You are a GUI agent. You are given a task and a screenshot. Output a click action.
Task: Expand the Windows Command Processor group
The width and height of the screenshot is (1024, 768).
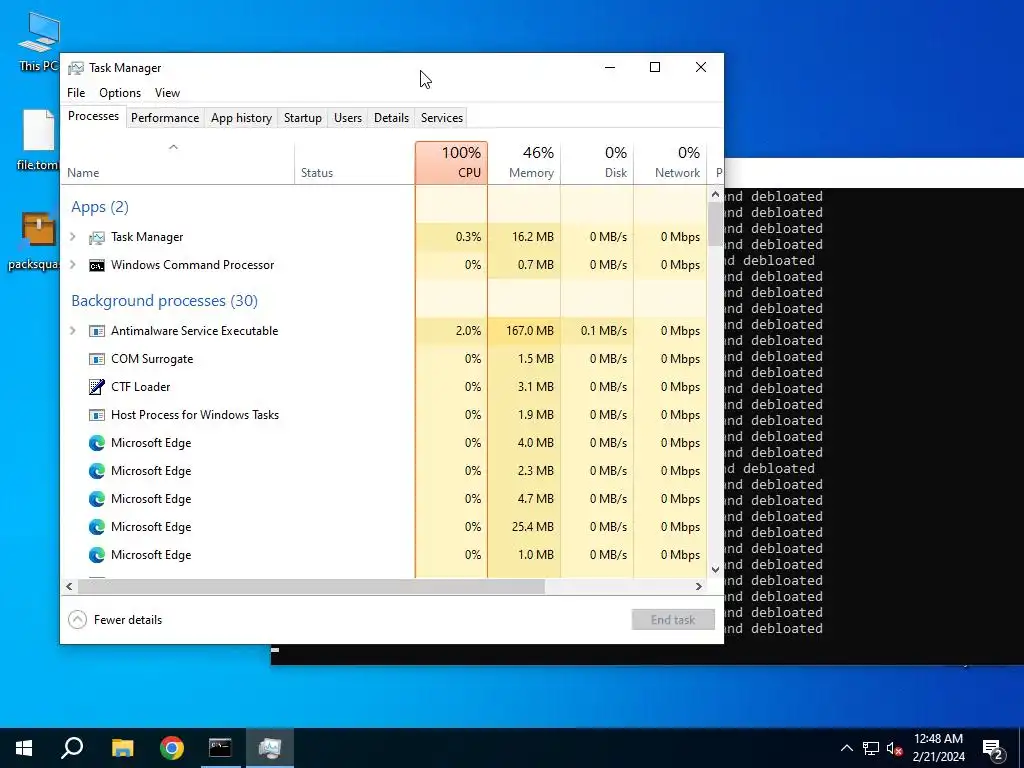(x=73, y=265)
